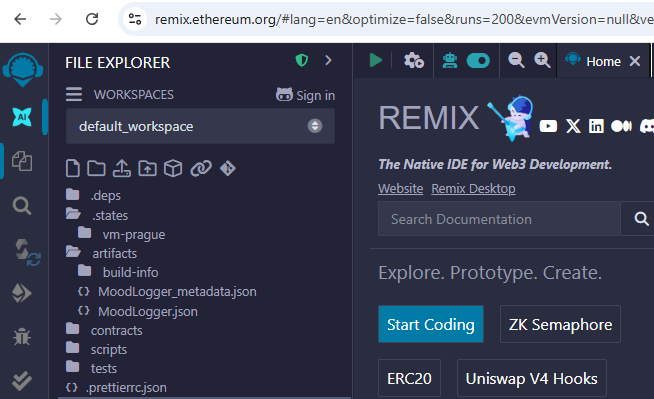Image resolution: width=654 pixels, height=399 pixels.
Task: Click the chain link icon in file toolbar
Action: [x=201, y=168]
